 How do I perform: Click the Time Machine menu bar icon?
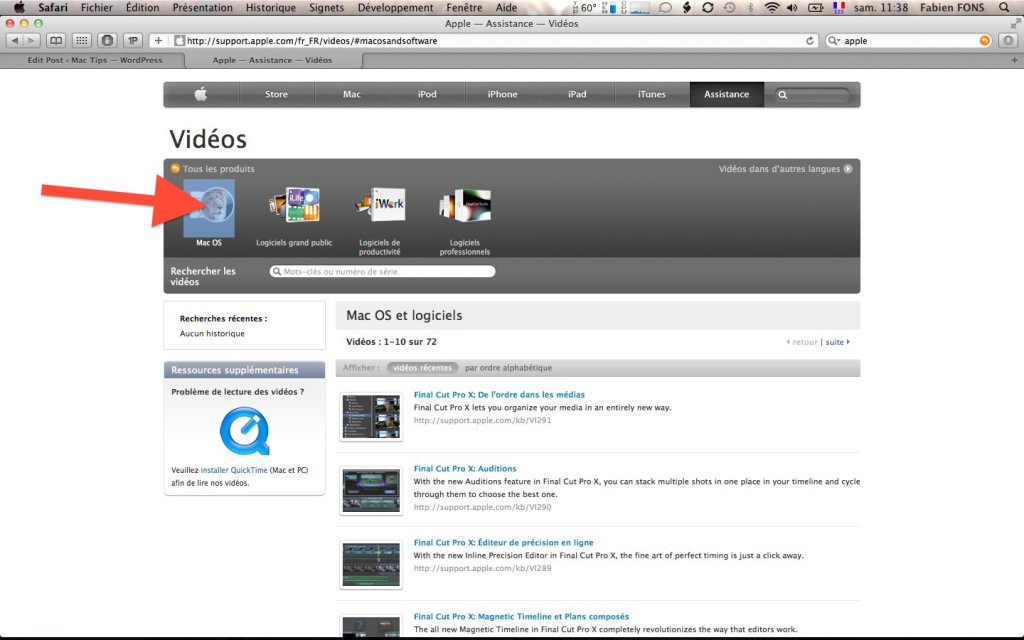point(729,8)
